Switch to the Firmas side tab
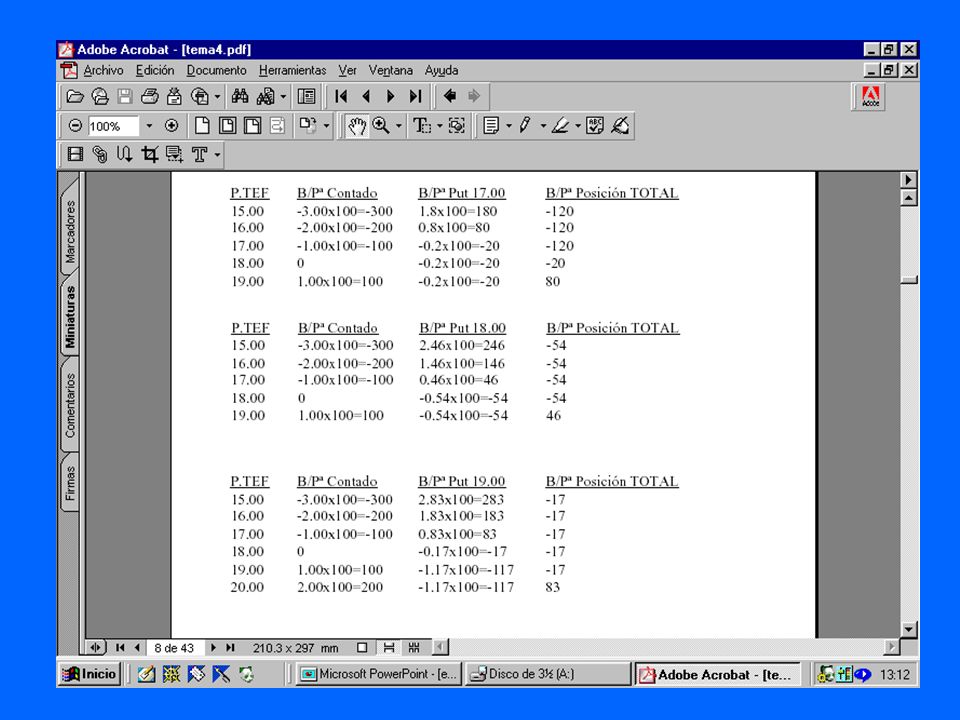The height and width of the screenshot is (720, 960). tap(70, 483)
